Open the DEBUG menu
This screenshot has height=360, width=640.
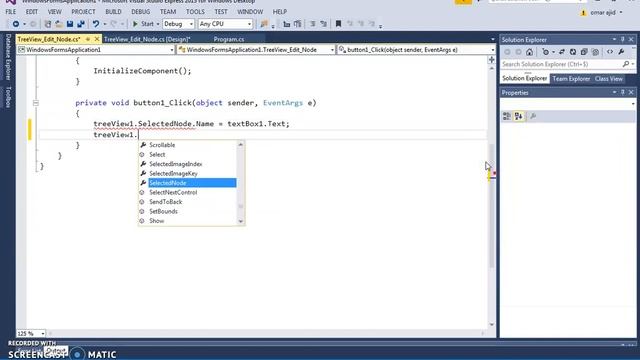click(140, 12)
